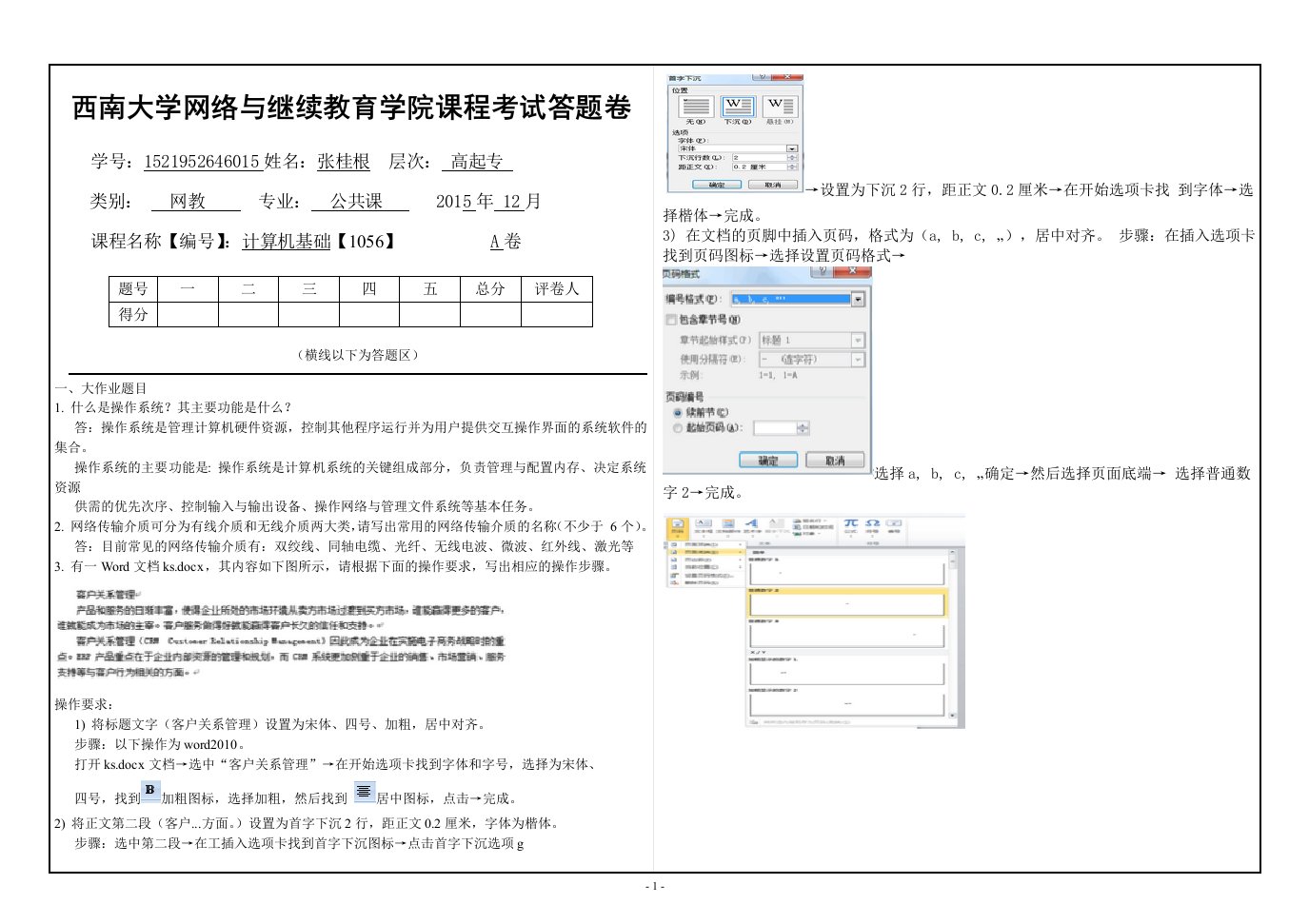Pick the third plain number gallery preview
1309x924 pixels.
847,637
